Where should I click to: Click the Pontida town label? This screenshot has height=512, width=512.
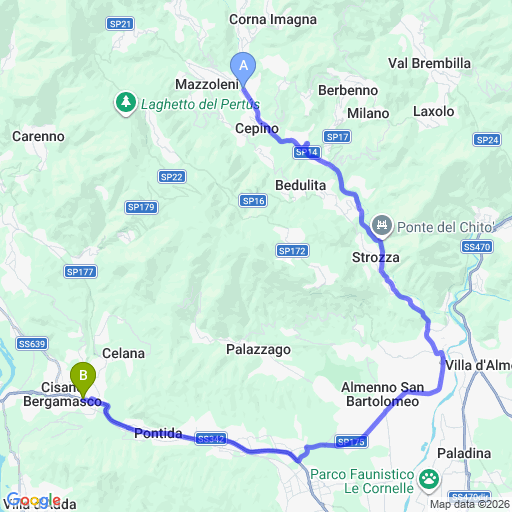pos(158,433)
